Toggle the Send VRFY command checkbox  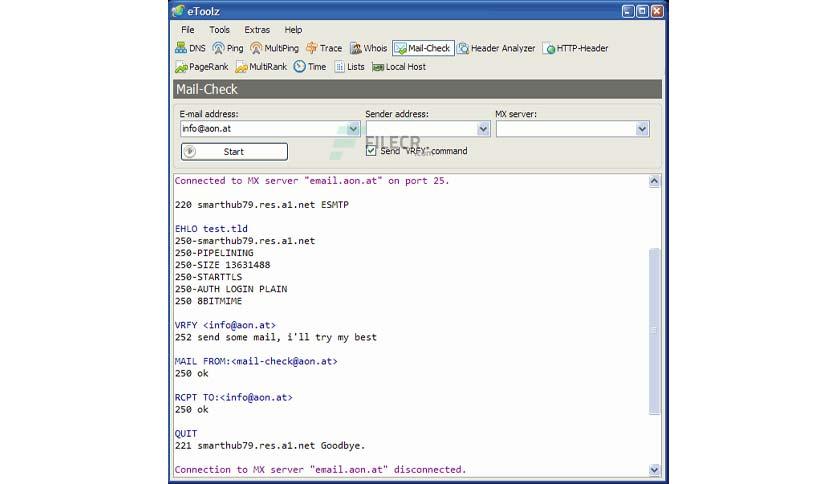coord(371,151)
